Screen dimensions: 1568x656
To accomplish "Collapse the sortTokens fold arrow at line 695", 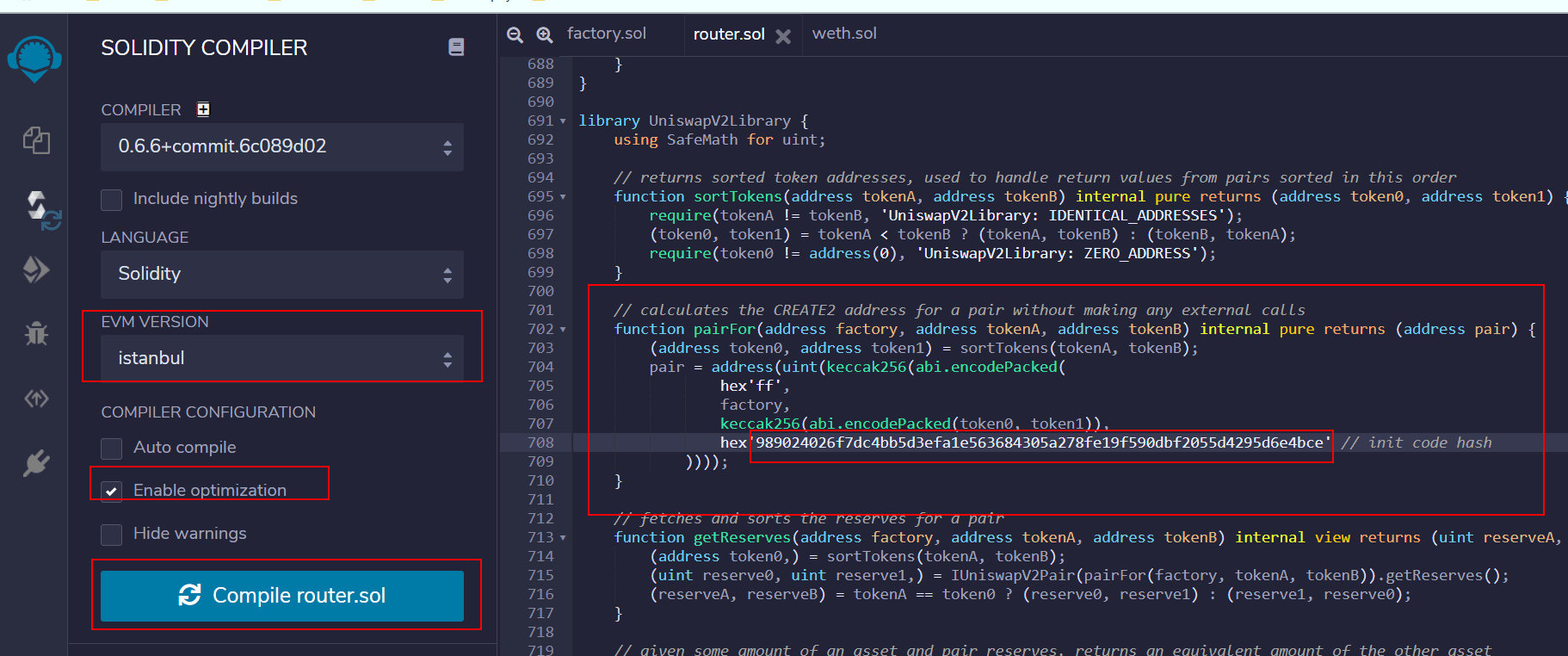I will [563, 197].
